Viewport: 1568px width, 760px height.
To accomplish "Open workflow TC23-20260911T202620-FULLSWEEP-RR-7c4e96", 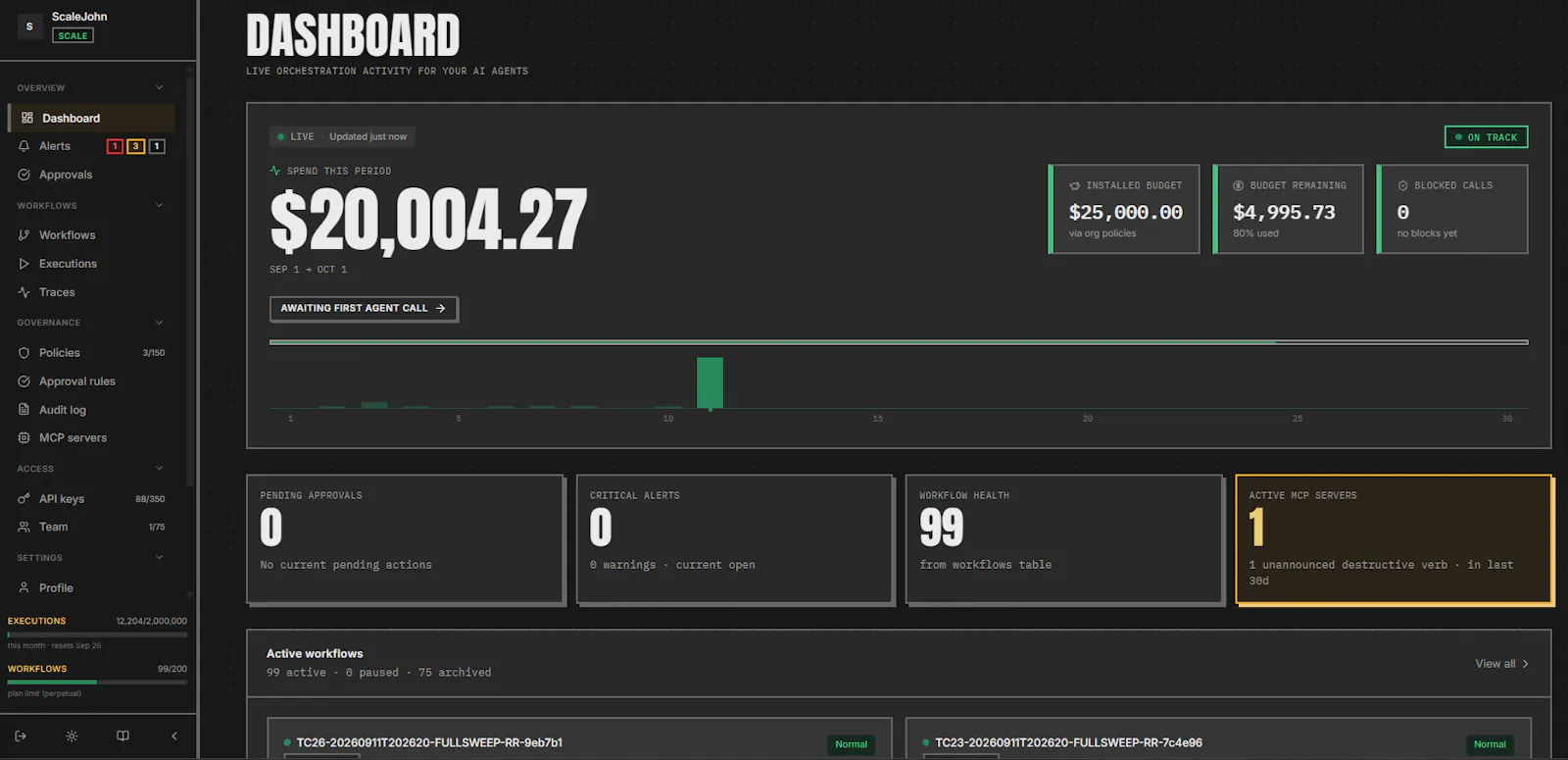I will click(1068, 743).
